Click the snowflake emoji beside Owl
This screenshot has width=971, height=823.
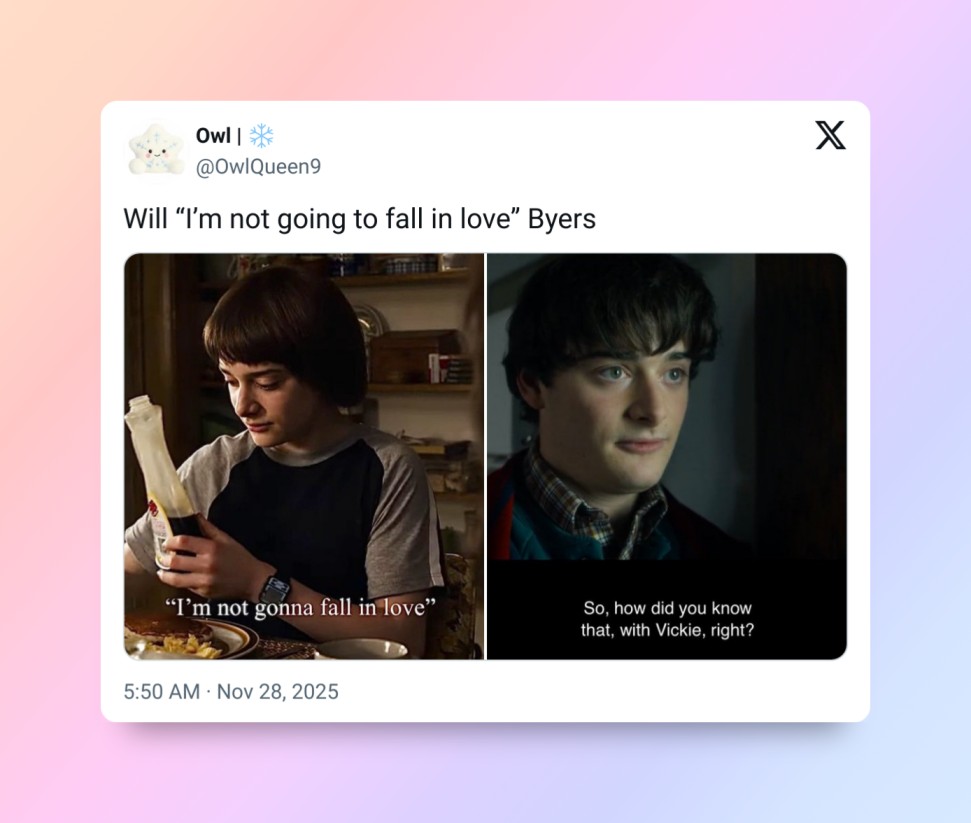tap(261, 136)
